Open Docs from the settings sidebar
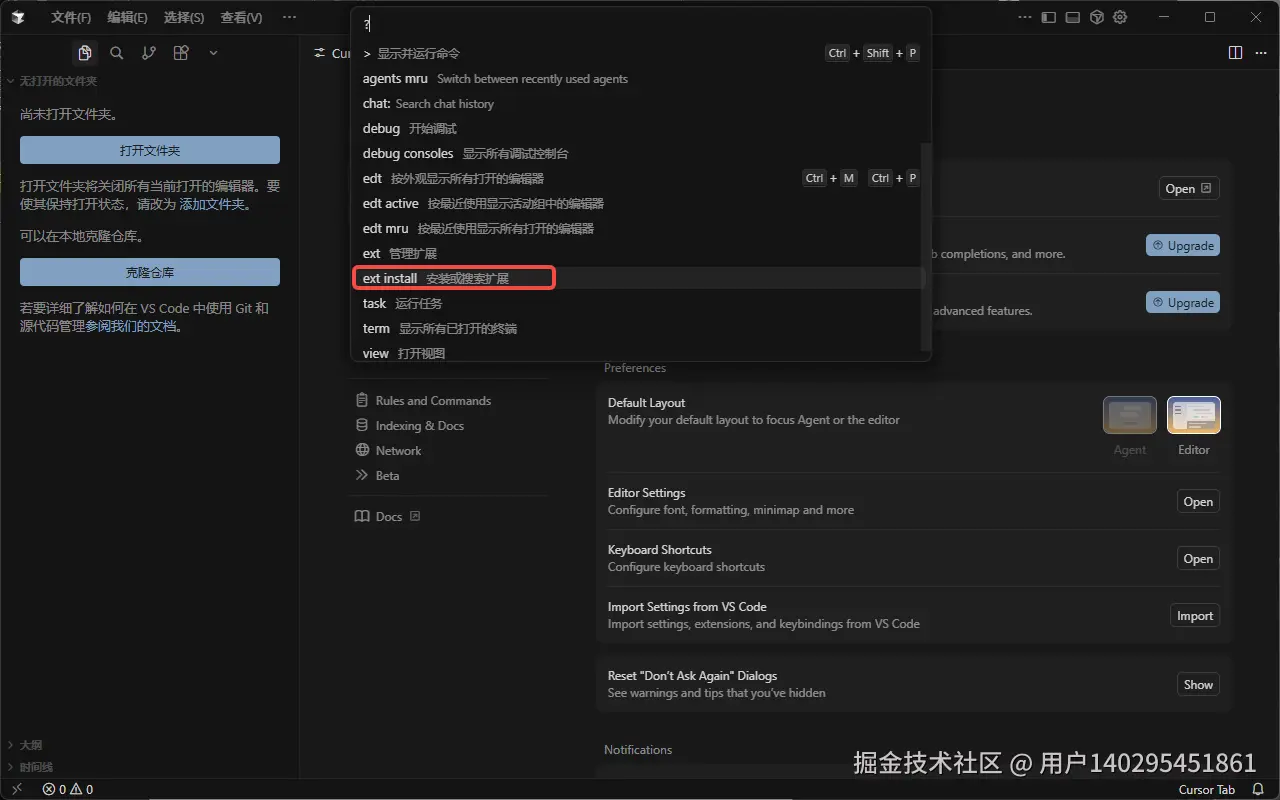1280x800 pixels. [x=387, y=516]
